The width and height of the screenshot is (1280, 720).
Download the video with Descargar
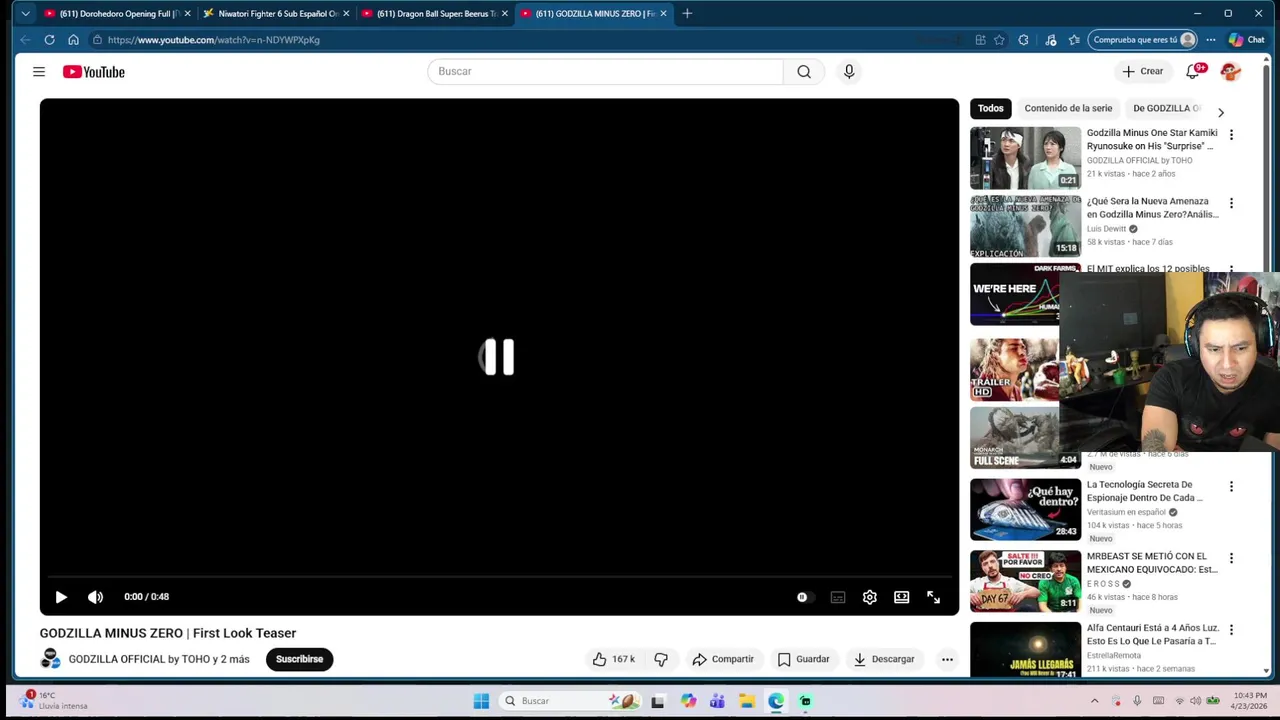click(x=884, y=659)
